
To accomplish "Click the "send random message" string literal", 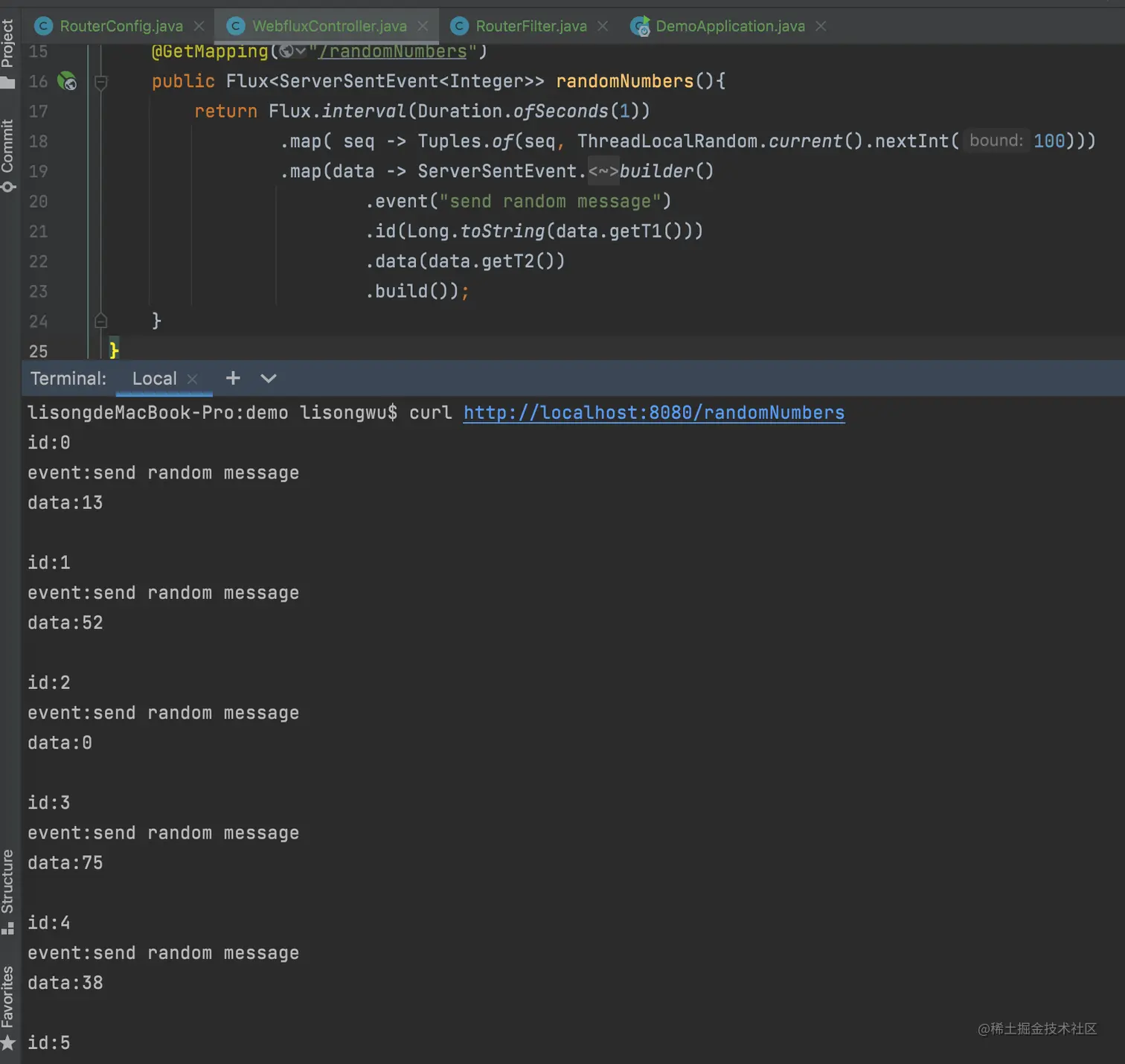I will point(550,202).
